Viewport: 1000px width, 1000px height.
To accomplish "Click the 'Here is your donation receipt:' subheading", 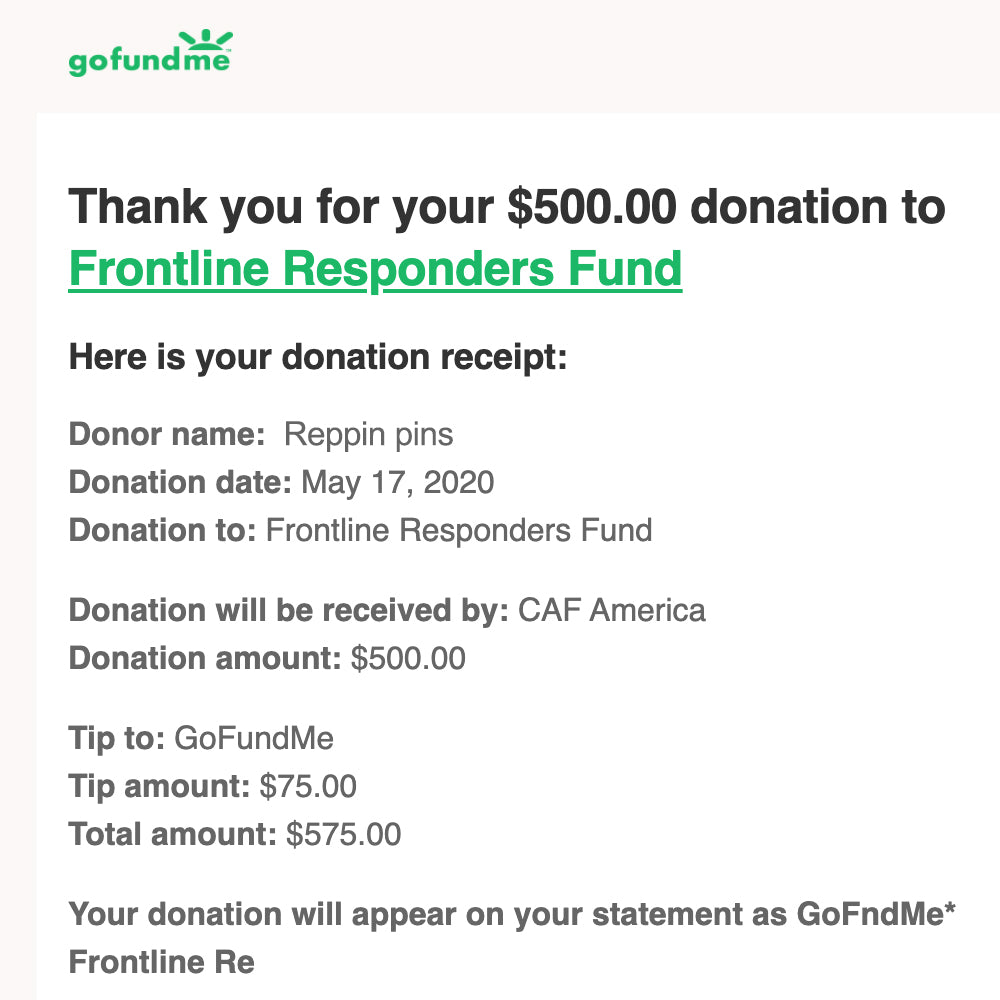I will tap(318, 357).
